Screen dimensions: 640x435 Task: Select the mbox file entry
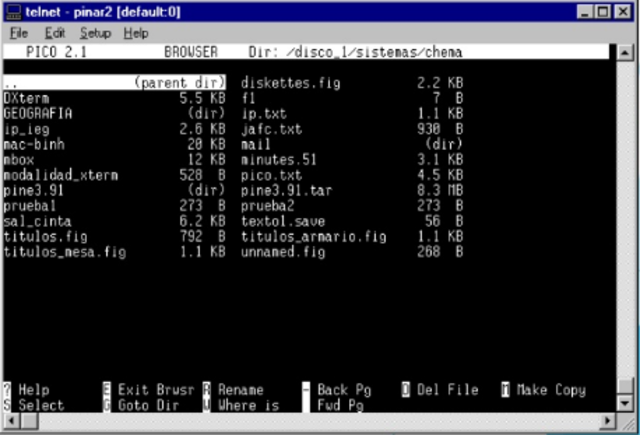coord(115,160)
